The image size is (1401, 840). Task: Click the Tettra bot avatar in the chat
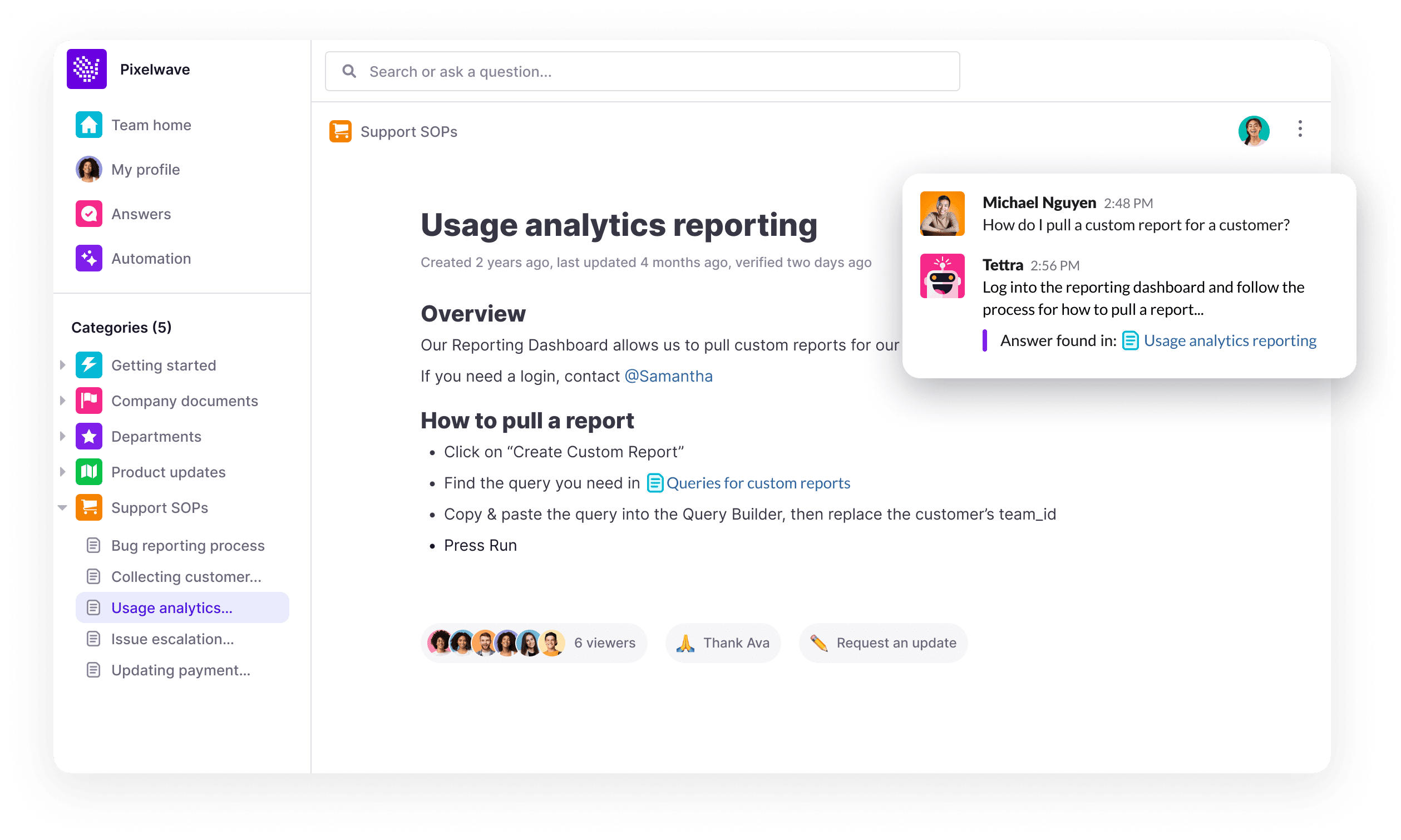pos(941,276)
